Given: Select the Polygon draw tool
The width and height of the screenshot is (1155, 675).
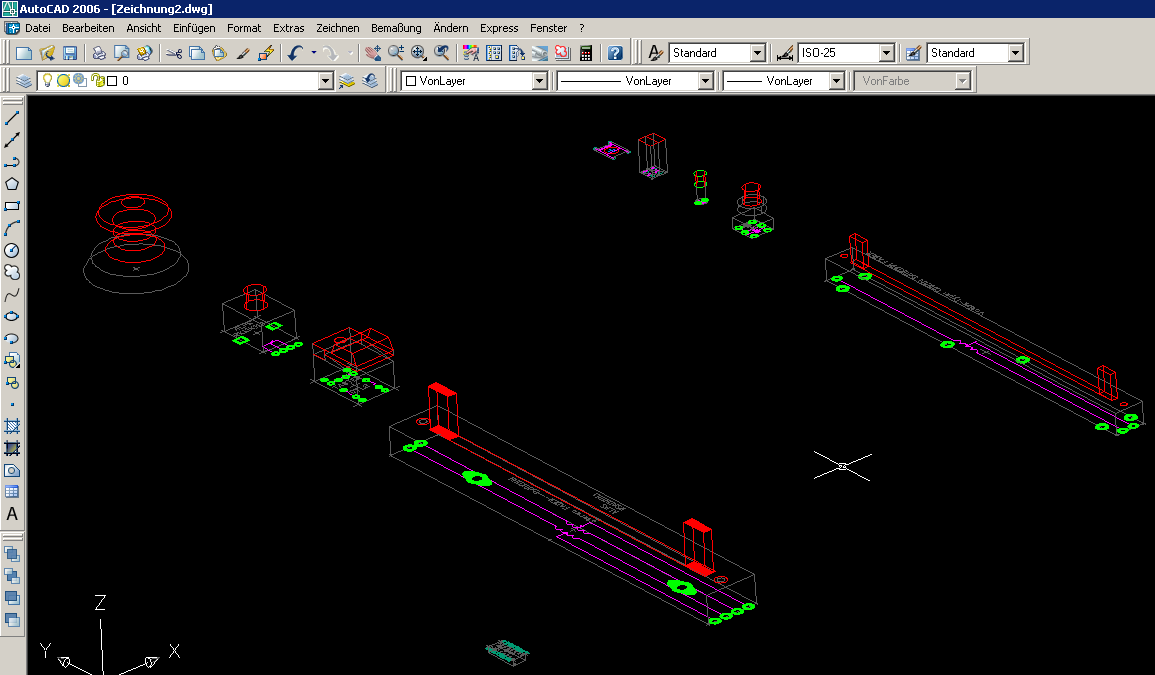Looking at the screenshot, I should click(x=12, y=184).
